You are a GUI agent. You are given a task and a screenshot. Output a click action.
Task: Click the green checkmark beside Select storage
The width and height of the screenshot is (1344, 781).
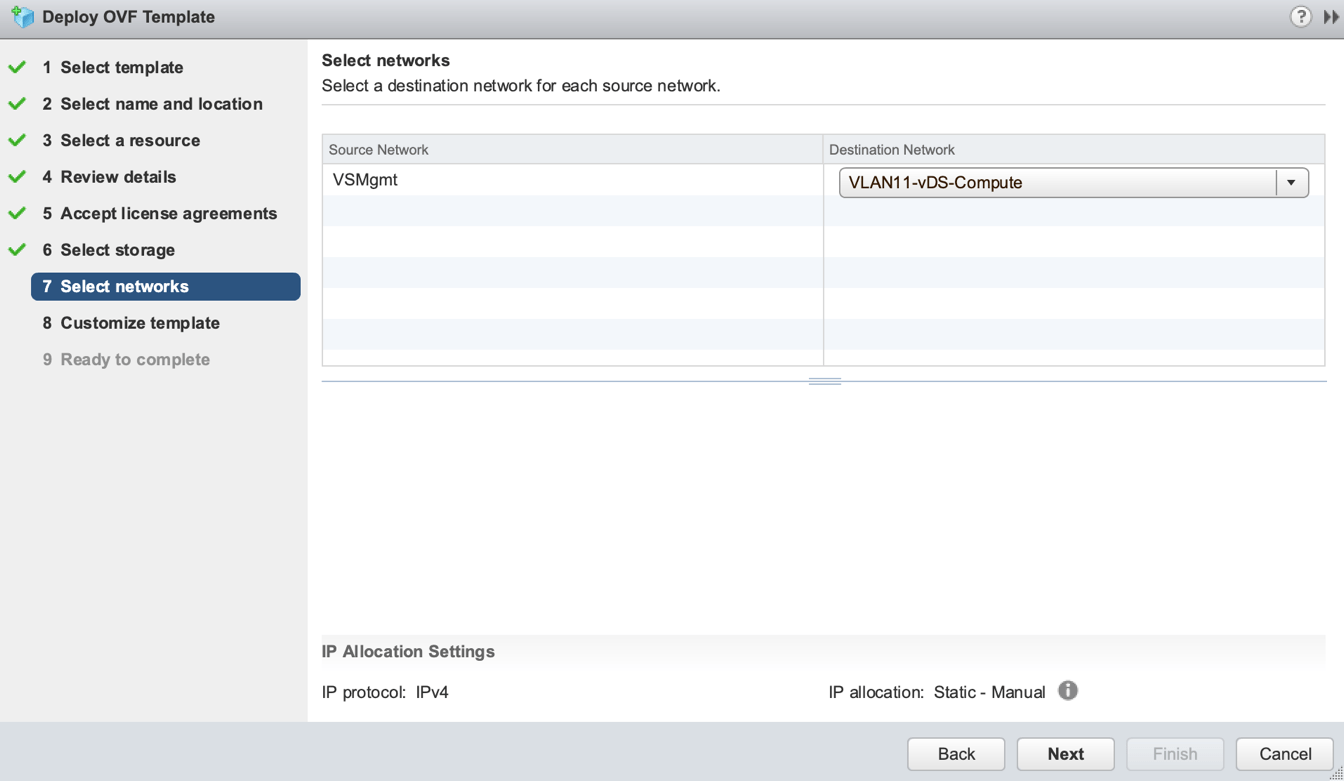click(x=17, y=250)
